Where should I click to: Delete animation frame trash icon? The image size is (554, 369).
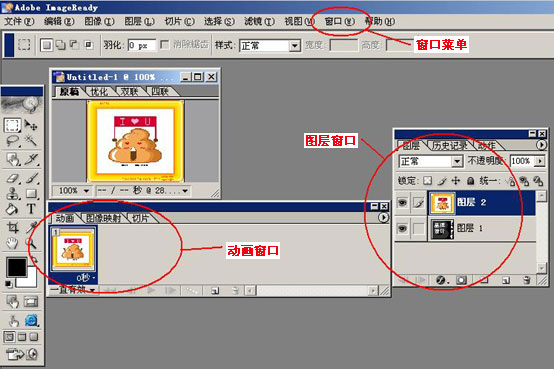tap(235, 291)
